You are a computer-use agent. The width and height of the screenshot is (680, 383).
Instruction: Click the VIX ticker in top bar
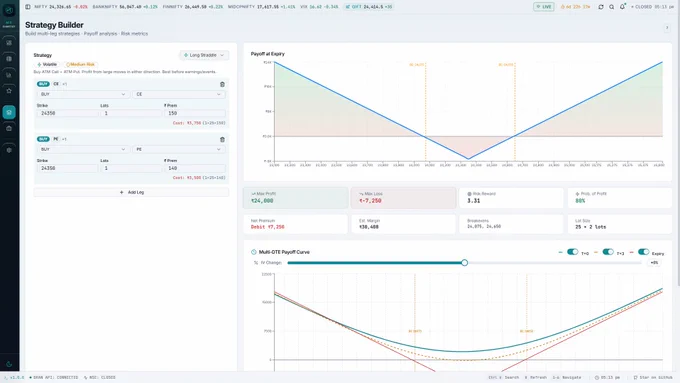tap(319, 7)
